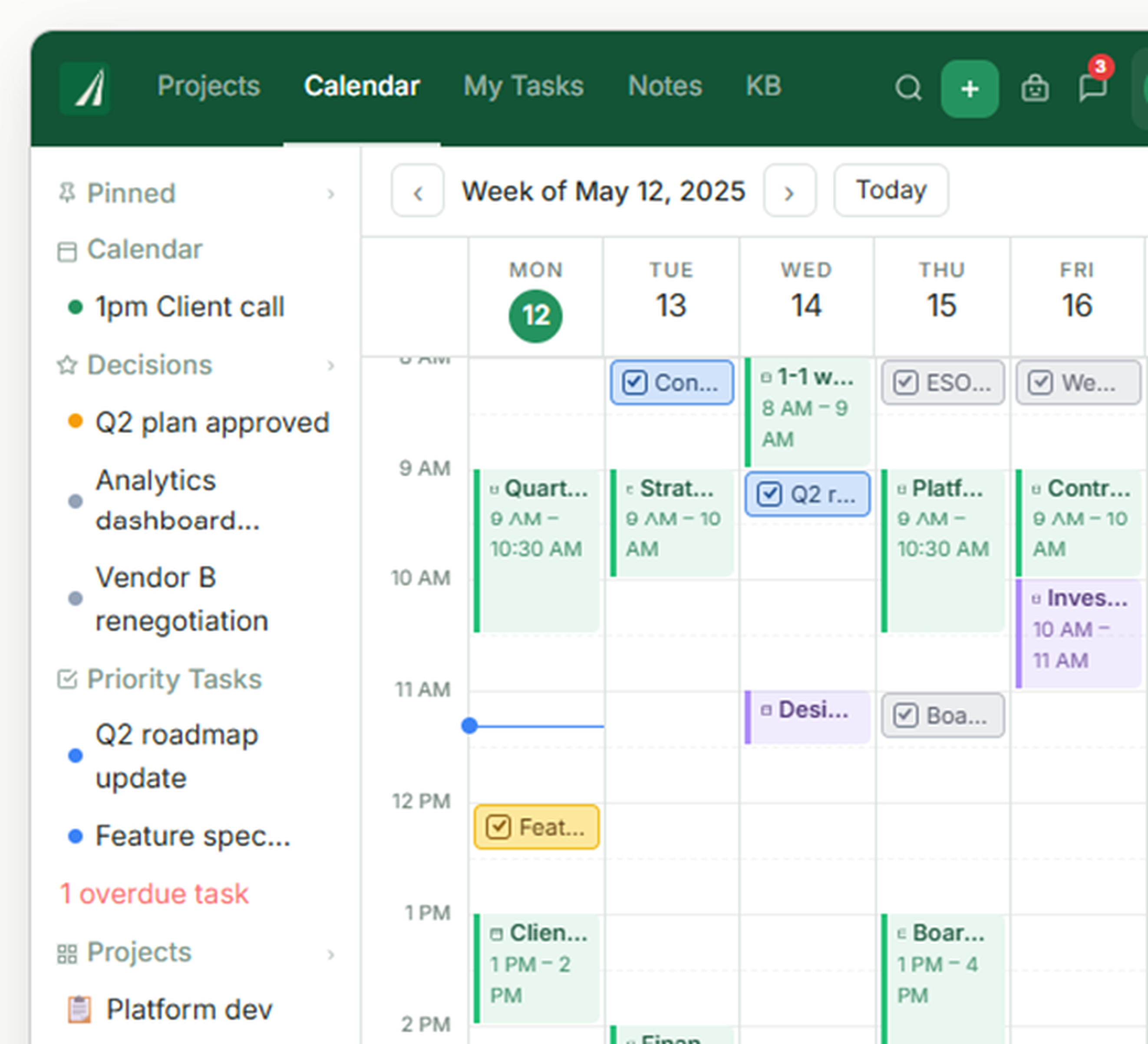Screen dimensions: 1148x1044
Task: Toggle checkbox on Friday's We... task
Action: click(x=1040, y=383)
